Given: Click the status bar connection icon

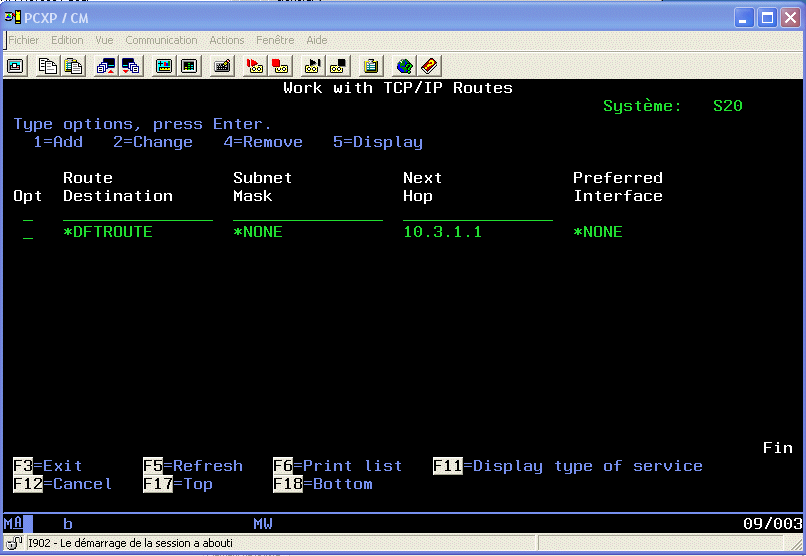Looking at the screenshot, I should (x=14, y=543).
